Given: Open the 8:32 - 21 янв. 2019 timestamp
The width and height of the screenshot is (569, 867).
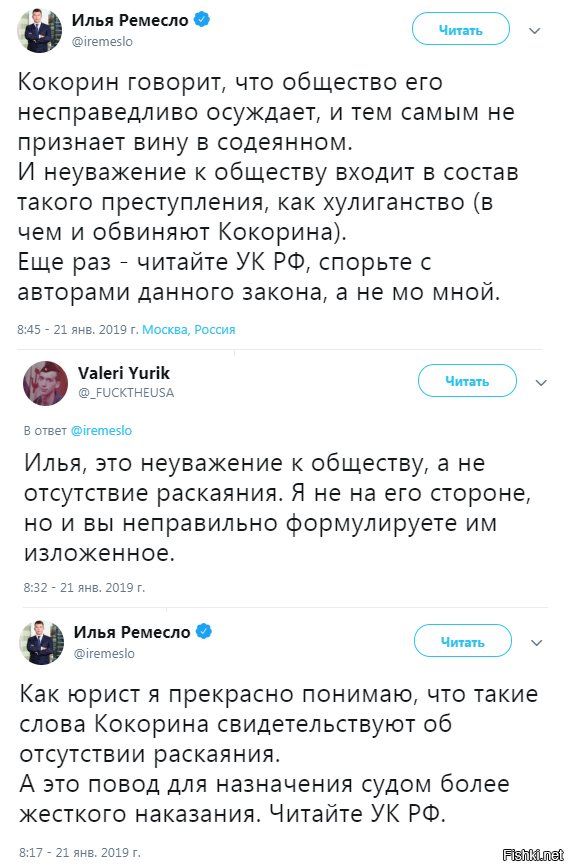Looking at the screenshot, I should coord(84,587).
